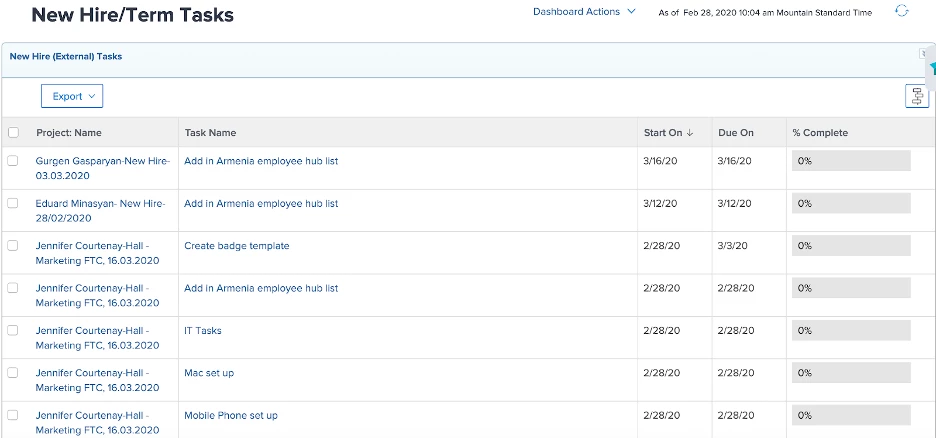This screenshot has height=438, width=936.
Task: Open New Hire (External) Tasks report title
Action: pos(66,57)
